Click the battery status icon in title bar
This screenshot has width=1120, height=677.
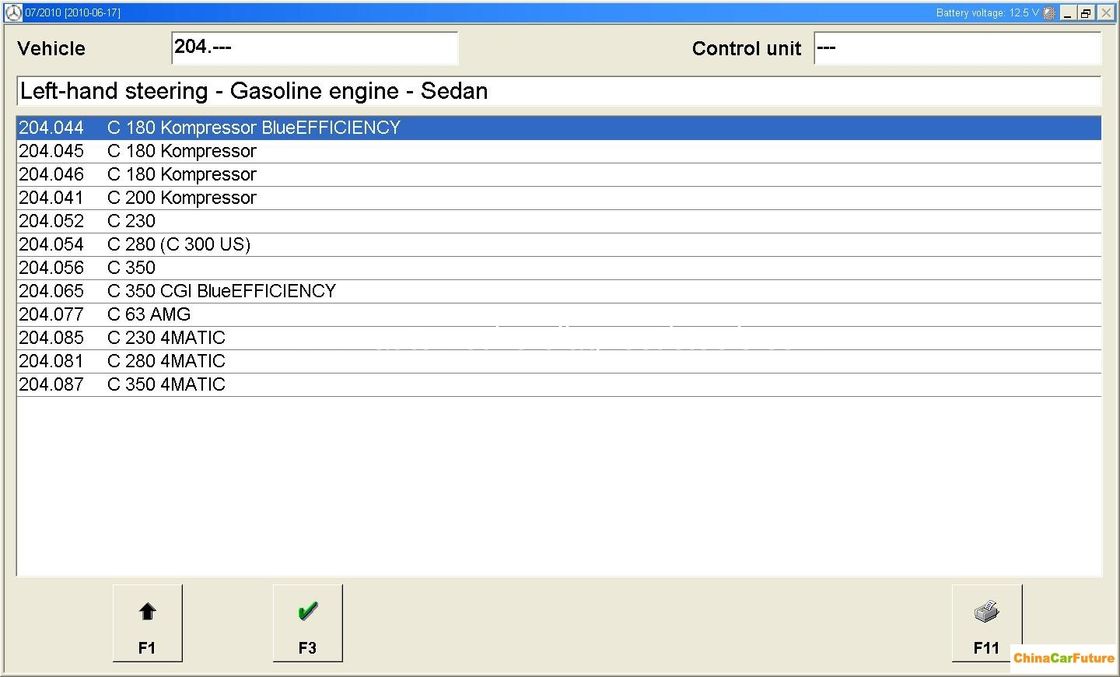click(x=1049, y=13)
